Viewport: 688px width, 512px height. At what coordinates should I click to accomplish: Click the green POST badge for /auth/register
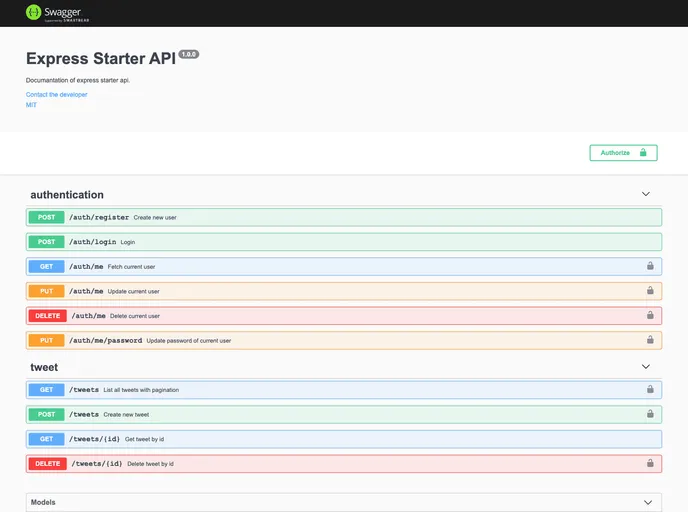click(x=47, y=217)
